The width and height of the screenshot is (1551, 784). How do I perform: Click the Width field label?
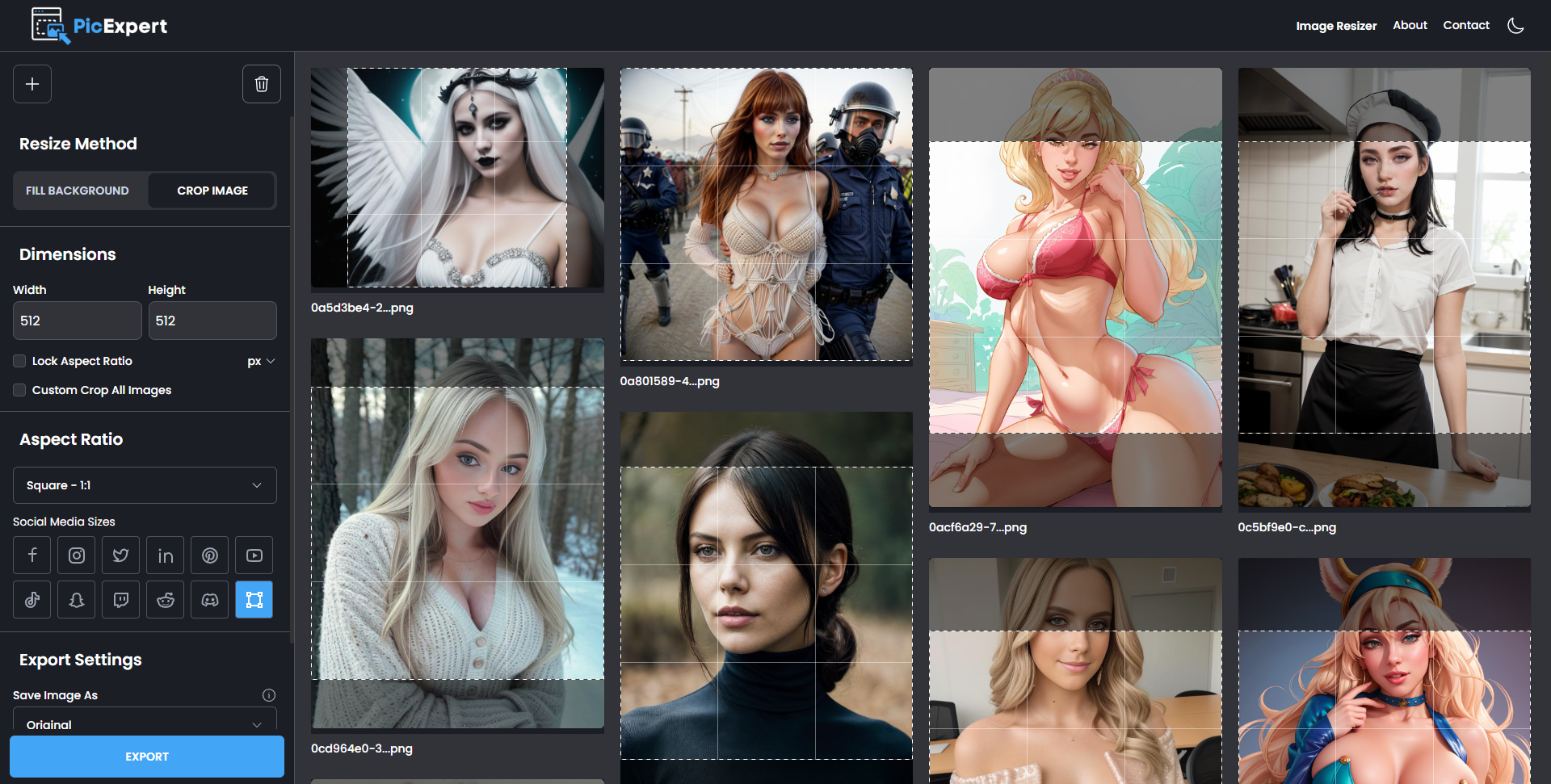[x=30, y=290]
